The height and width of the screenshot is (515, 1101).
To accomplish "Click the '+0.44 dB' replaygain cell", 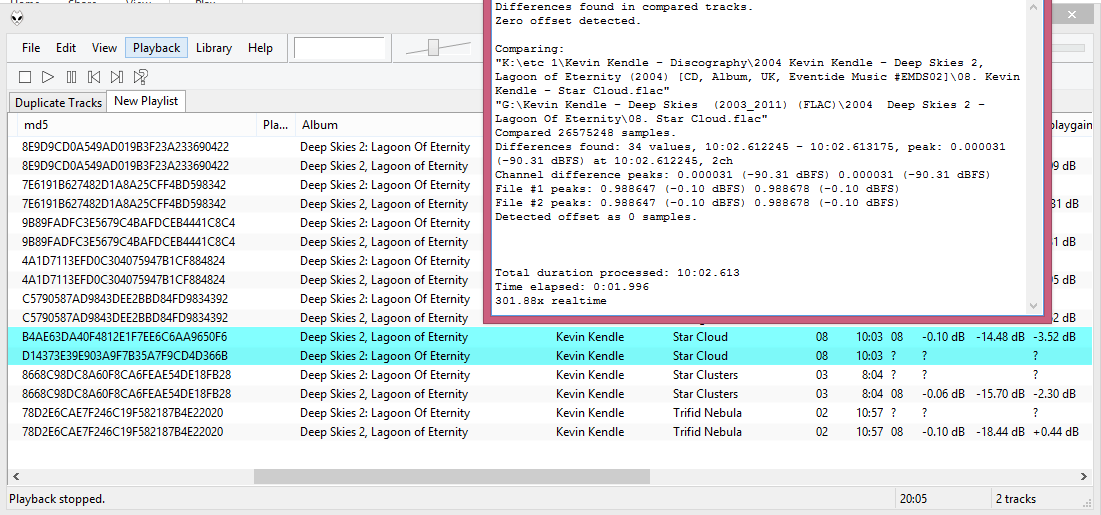I will [x=1055, y=431].
